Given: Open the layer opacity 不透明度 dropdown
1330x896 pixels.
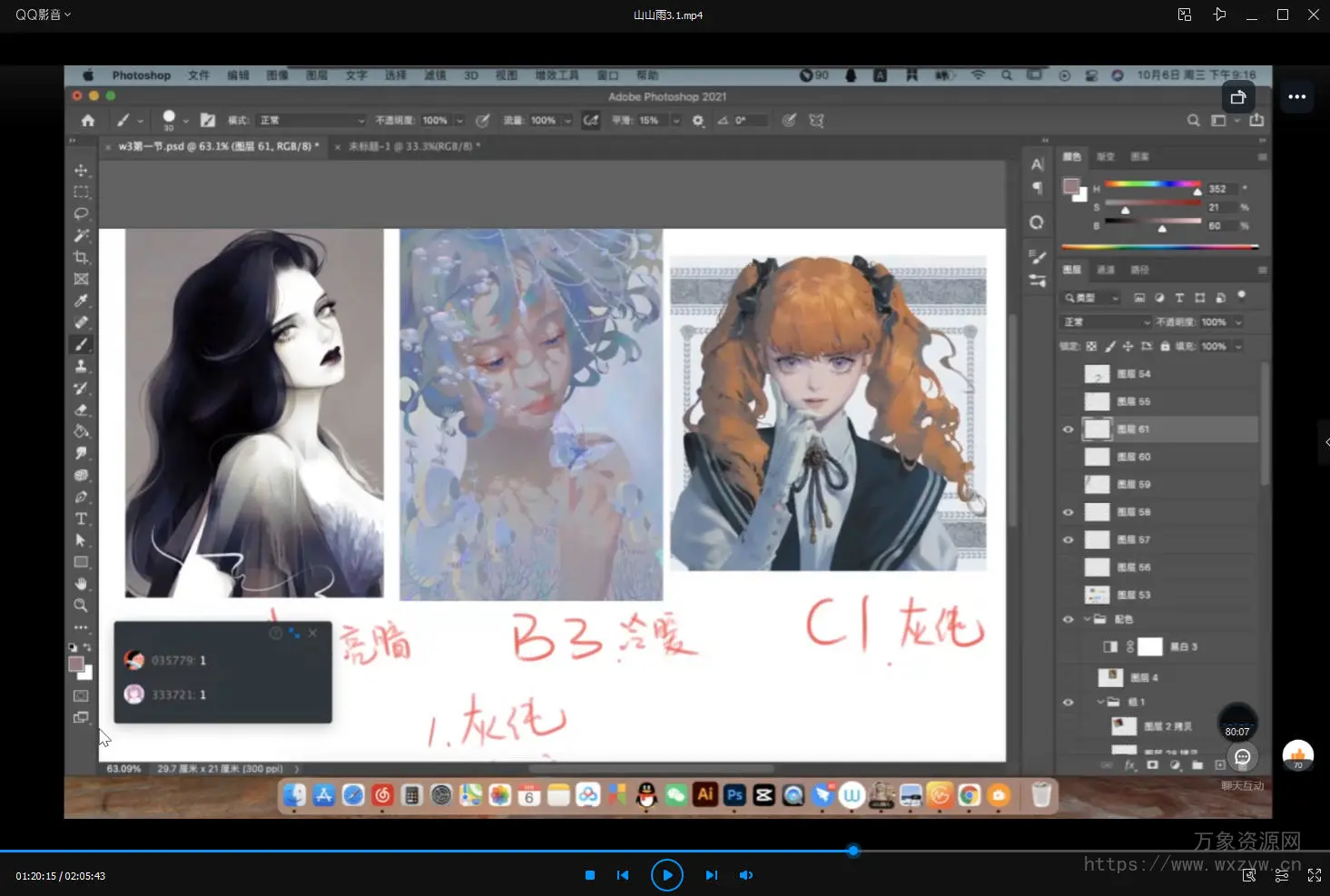Looking at the screenshot, I should pyautogui.click(x=1238, y=322).
